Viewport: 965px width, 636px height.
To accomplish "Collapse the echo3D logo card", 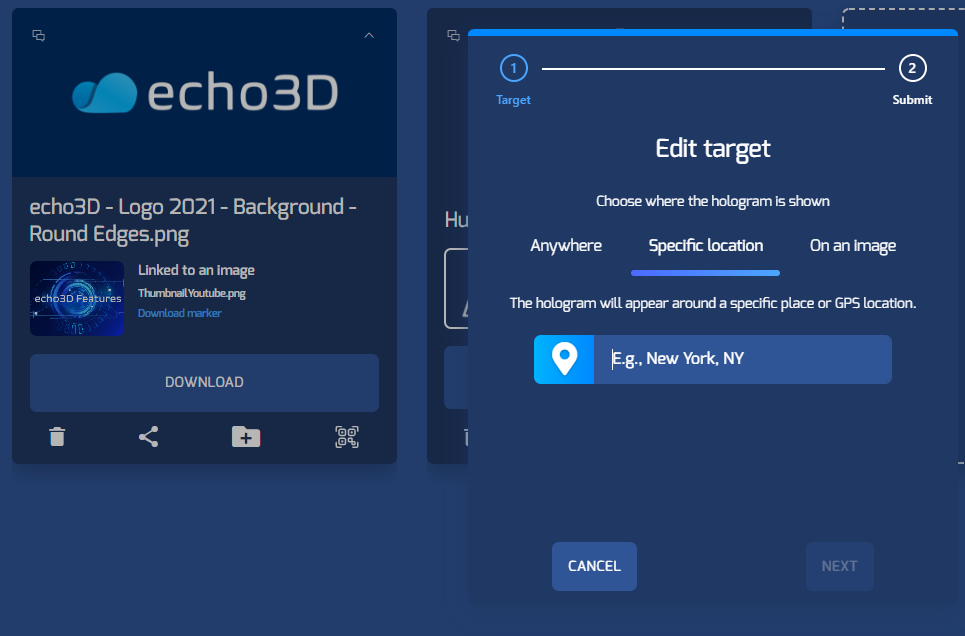I will pos(369,34).
